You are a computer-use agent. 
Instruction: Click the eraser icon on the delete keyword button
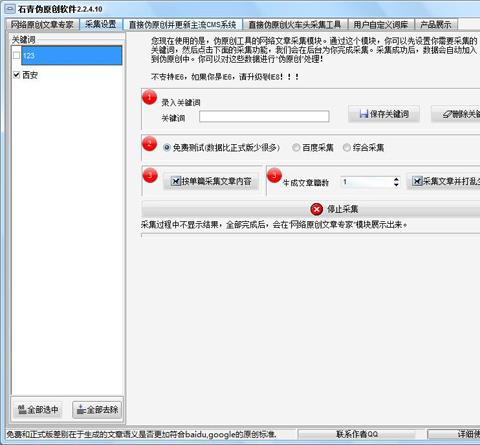[x=447, y=114]
